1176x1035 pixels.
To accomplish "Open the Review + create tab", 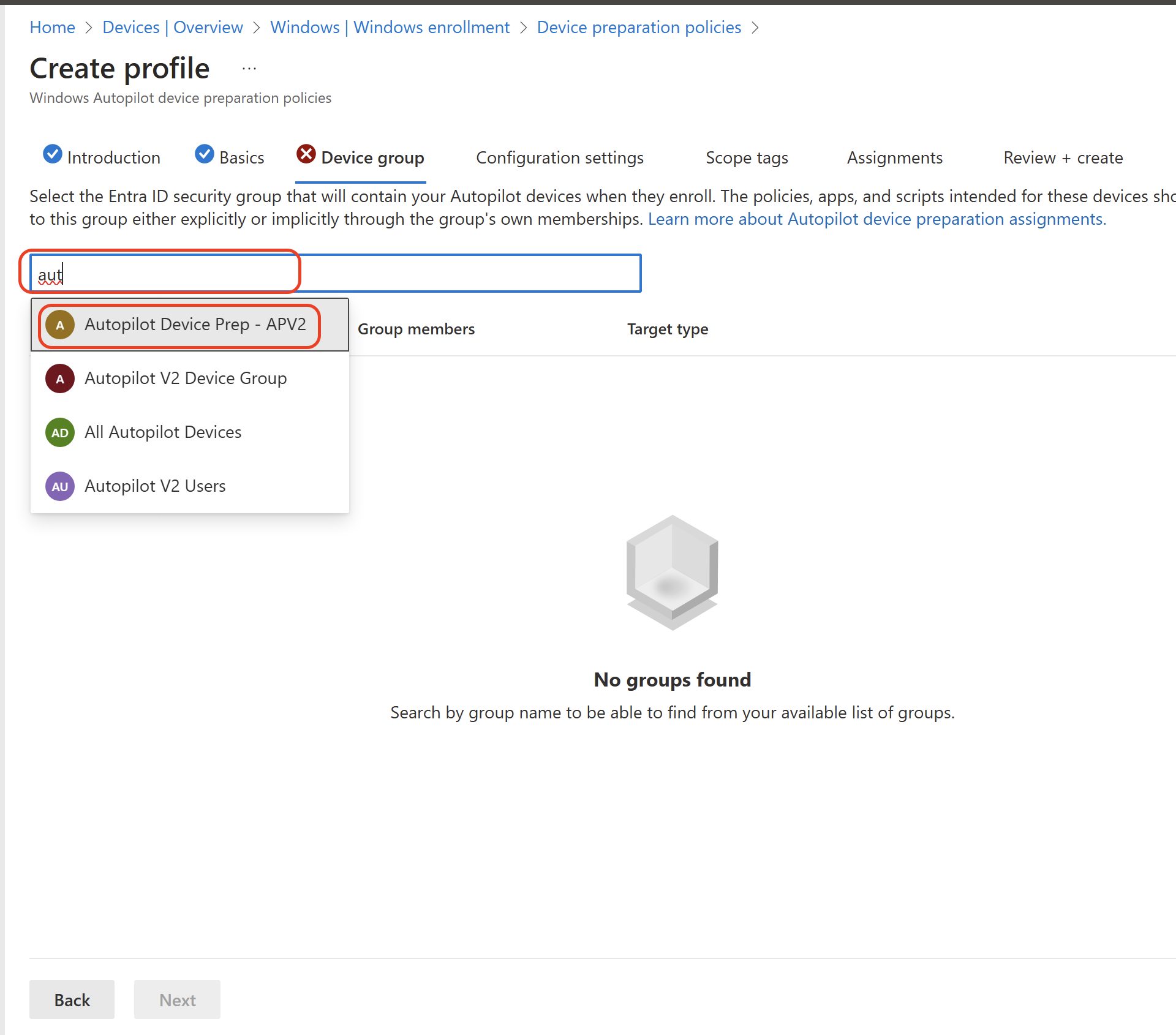I will click(x=1063, y=157).
